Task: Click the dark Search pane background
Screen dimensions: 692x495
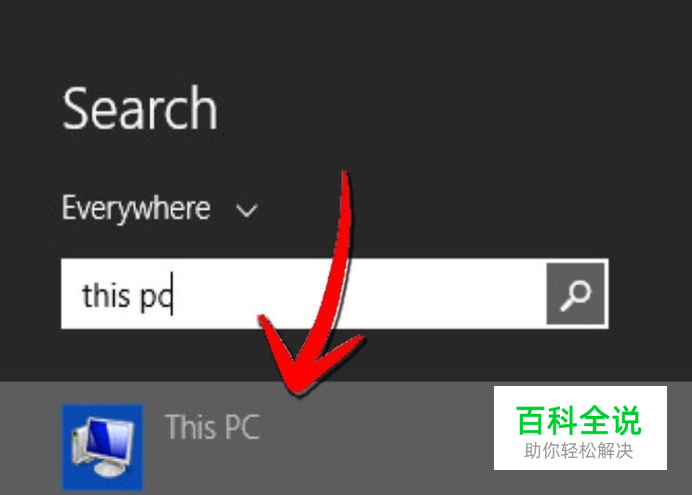Action: tap(485, 132)
